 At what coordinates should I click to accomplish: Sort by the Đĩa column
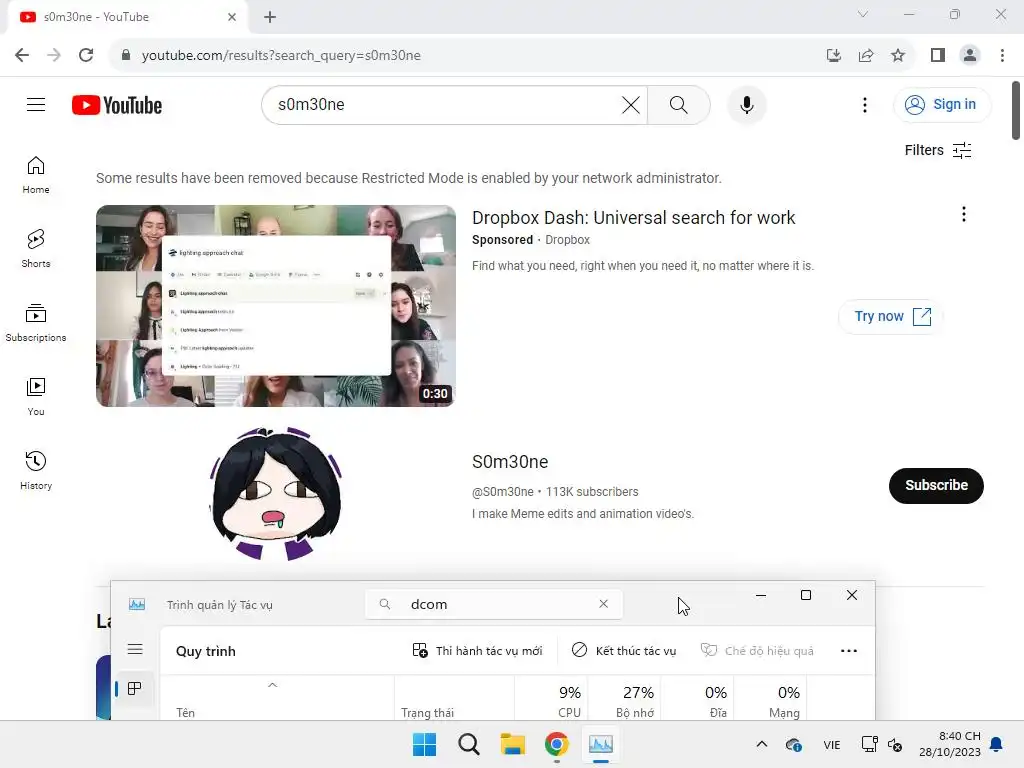point(697,698)
